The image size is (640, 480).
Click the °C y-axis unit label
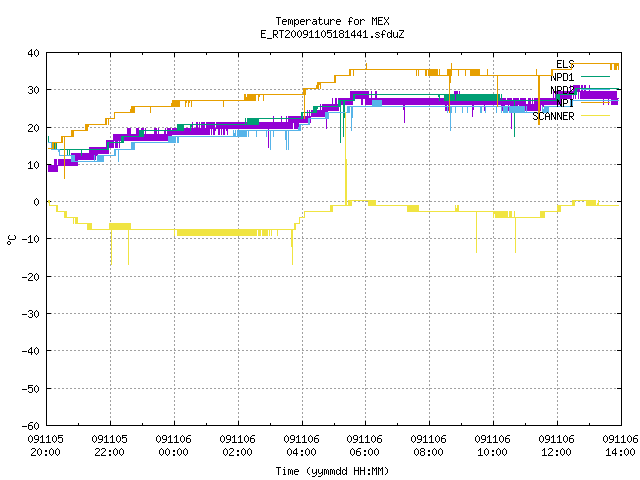click(11, 240)
